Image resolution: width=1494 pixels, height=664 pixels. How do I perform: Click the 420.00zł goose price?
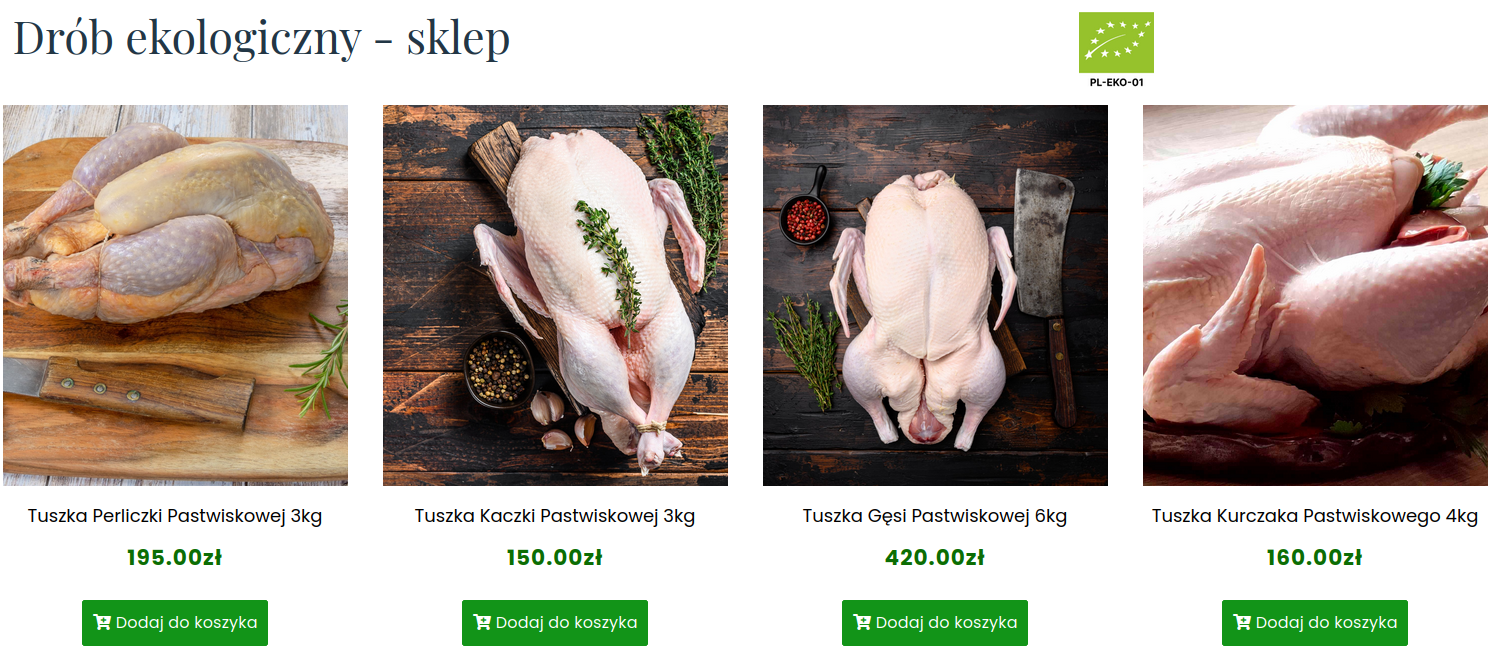click(935, 558)
